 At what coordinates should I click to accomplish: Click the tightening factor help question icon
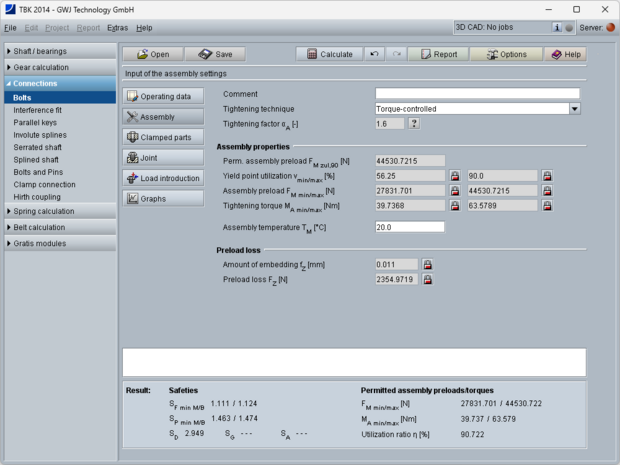pos(414,123)
